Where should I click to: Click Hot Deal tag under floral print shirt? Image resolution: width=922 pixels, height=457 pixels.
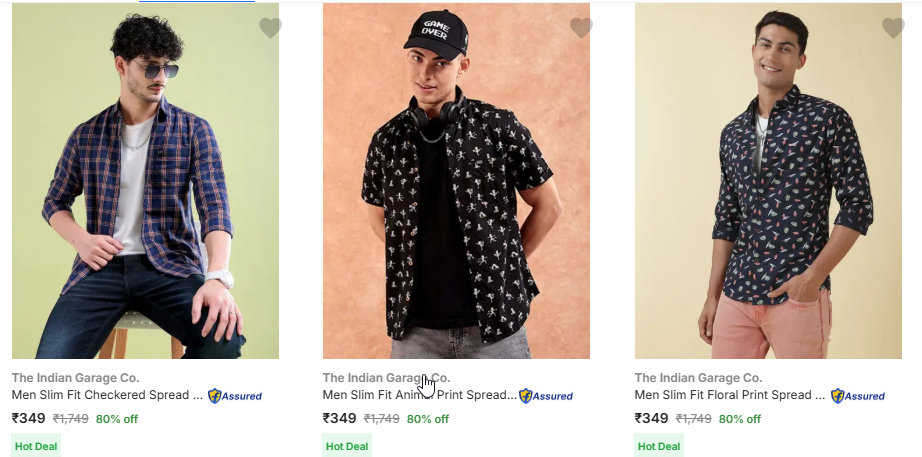[x=659, y=446]
